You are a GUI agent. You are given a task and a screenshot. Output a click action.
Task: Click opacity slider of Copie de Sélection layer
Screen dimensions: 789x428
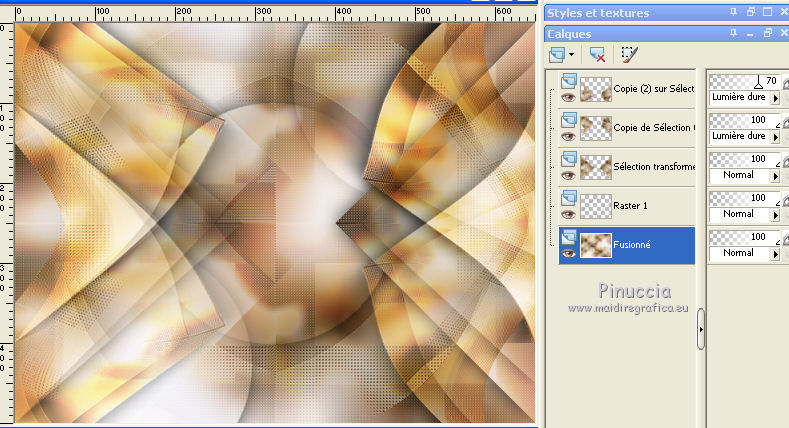[x=744, y=120]
